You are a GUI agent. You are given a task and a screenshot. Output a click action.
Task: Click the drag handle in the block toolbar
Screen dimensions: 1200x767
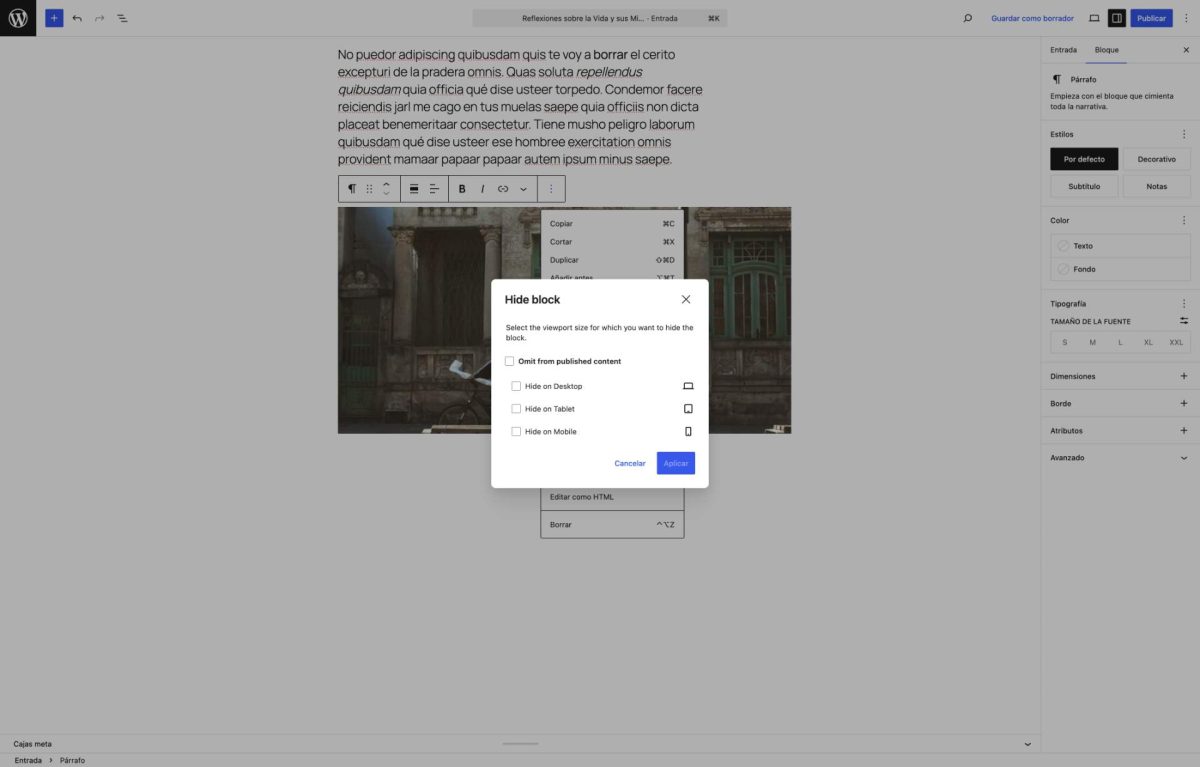coord(370,188)
